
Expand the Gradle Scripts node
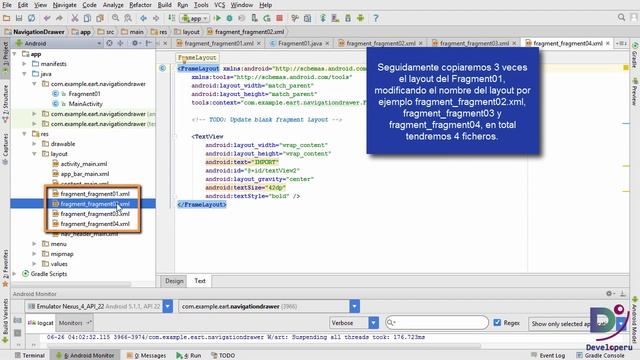pyautogui.click(x=15, y=274)
